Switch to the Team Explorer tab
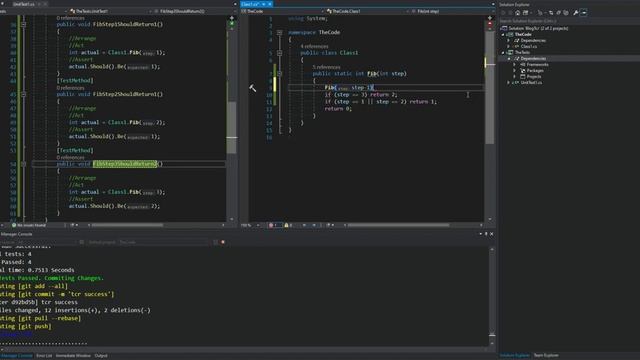The image size is (640, 360). pos(546,355)
